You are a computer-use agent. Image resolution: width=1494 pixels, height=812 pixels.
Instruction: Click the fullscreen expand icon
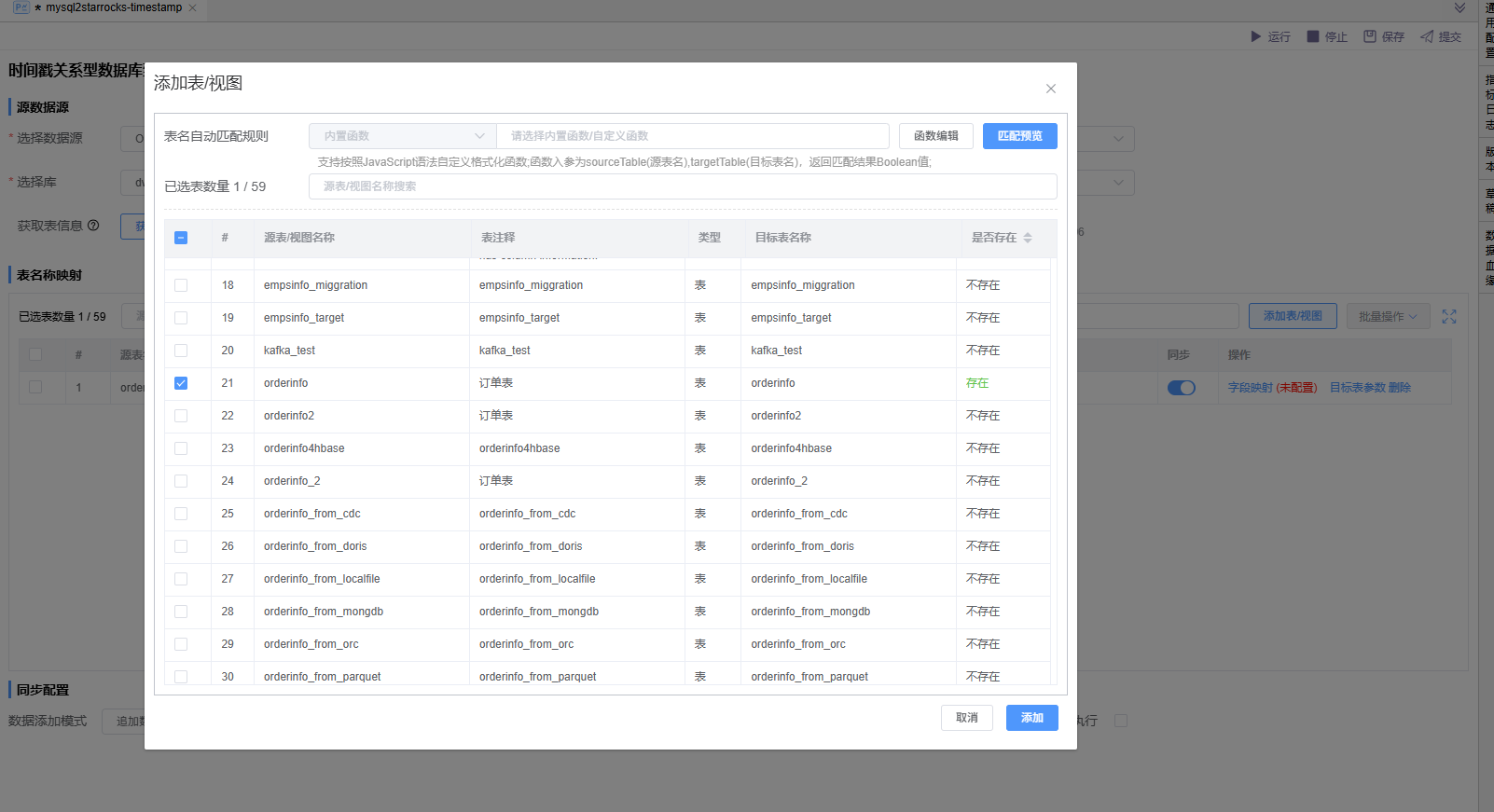(1448, 317)
